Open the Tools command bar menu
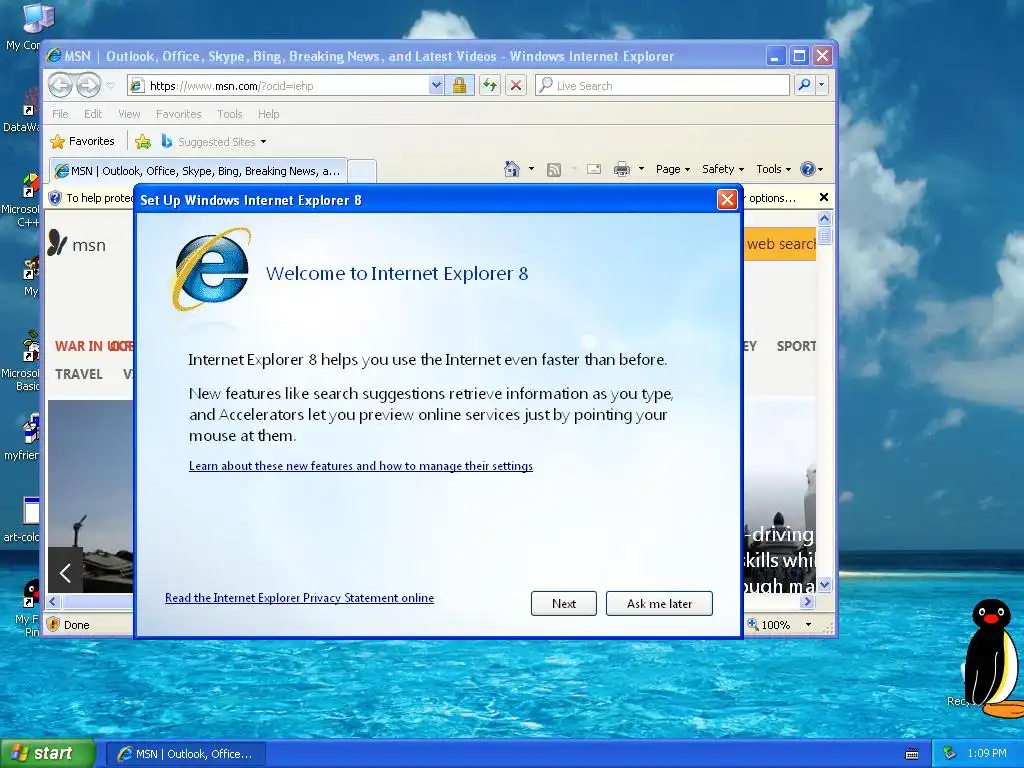Screen dimensions: 1024x768 coord(773,169)
